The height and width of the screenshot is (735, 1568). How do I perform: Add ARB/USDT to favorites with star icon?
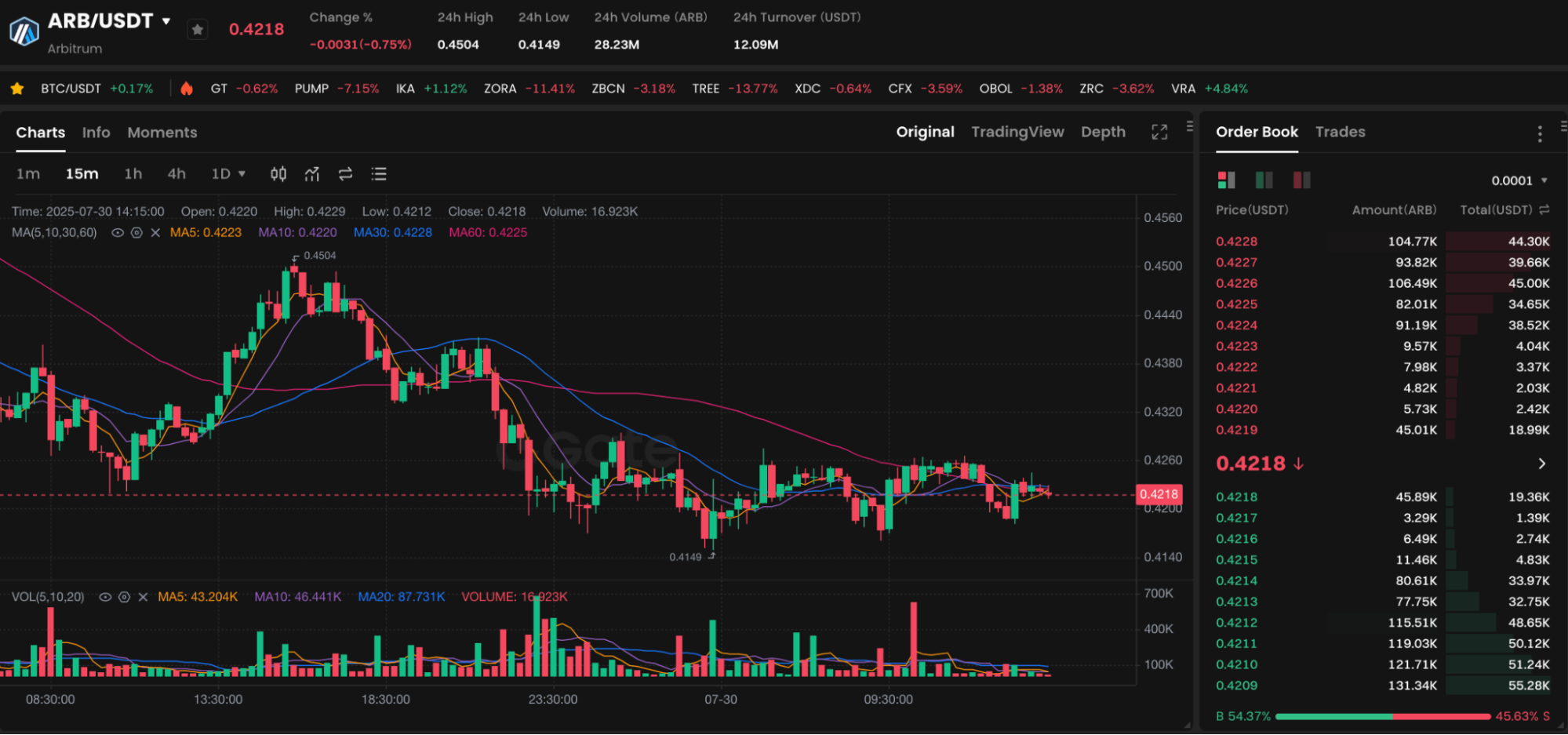tap(198, 30)
